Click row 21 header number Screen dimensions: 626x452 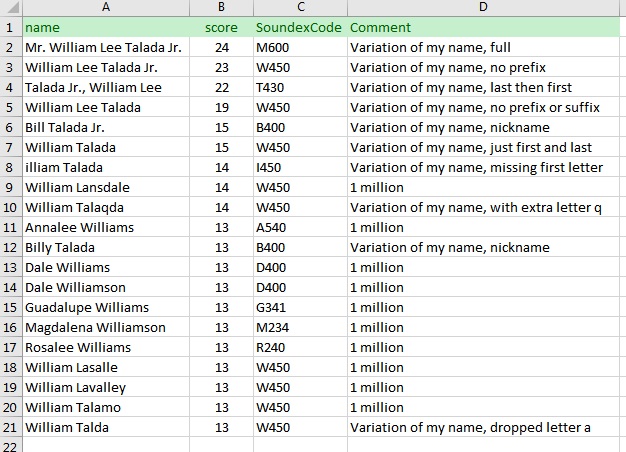(10, 428)
